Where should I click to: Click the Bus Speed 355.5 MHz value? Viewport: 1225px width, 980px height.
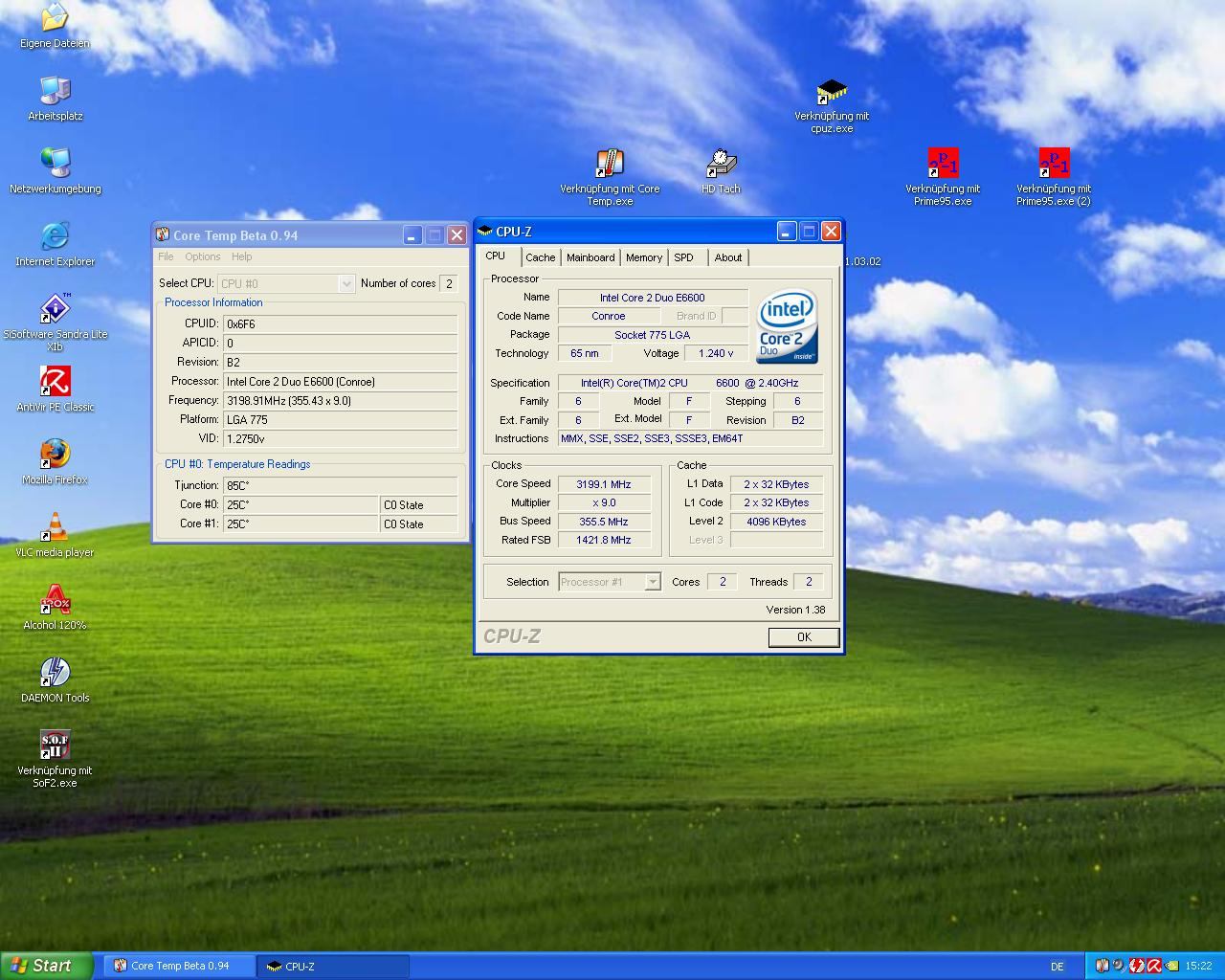[603, 522]
